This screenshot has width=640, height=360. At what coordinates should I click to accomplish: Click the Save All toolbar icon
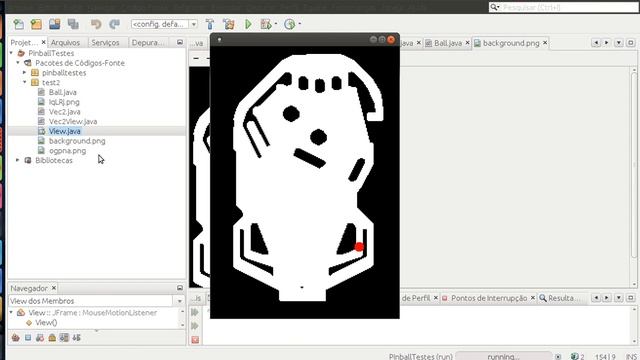[x=73, y=24]
